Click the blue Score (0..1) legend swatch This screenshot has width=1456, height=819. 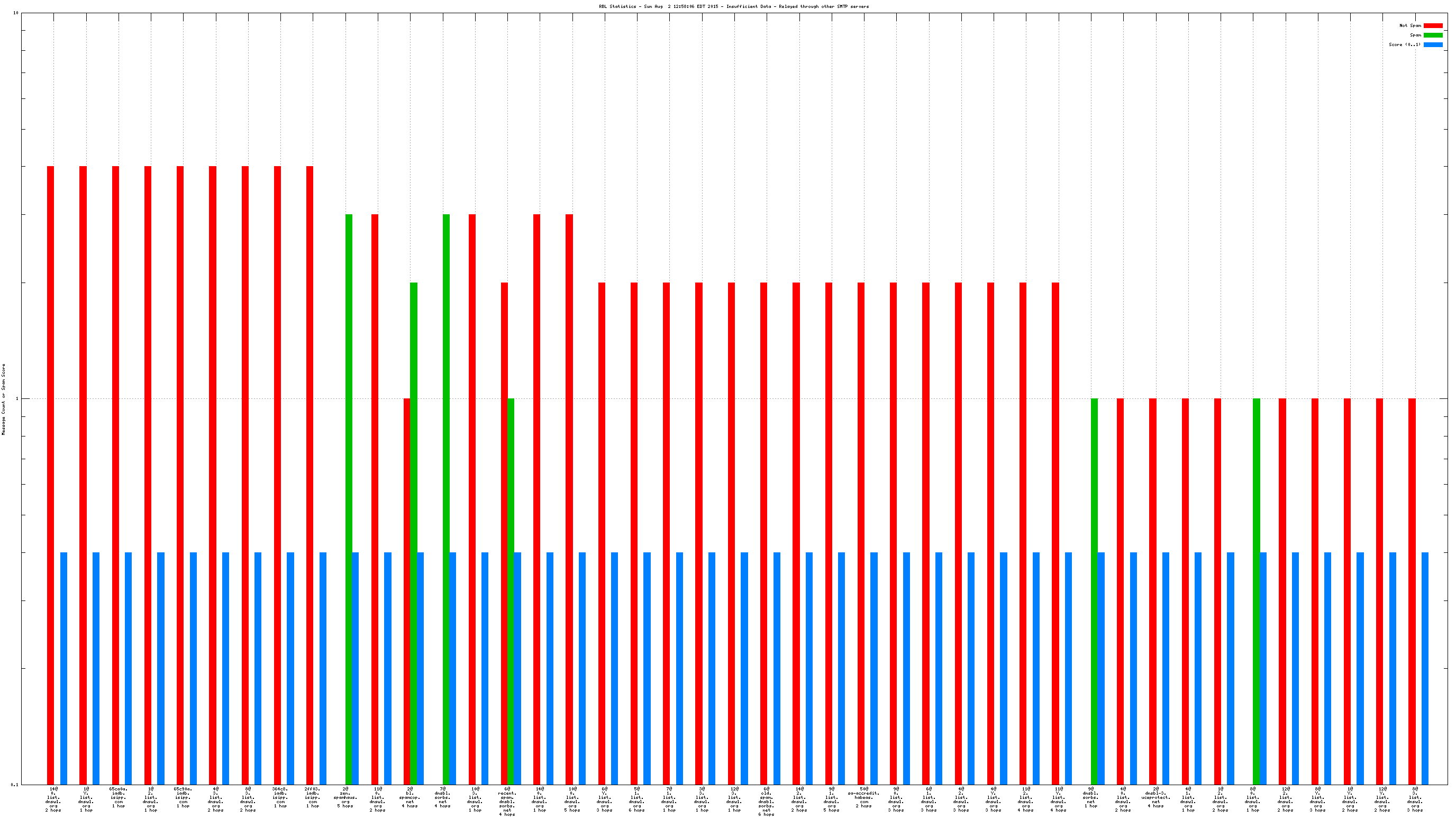click(x=1433, y=44)
